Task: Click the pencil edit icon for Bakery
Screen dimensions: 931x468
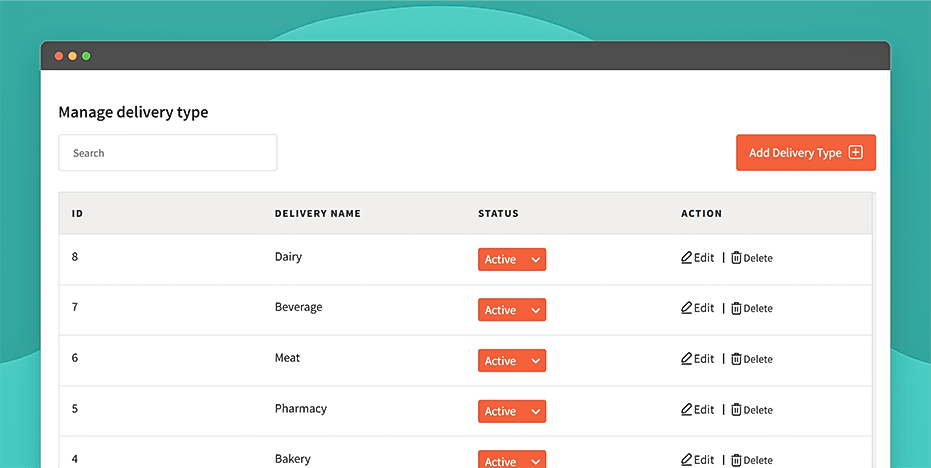Action: 686,460
